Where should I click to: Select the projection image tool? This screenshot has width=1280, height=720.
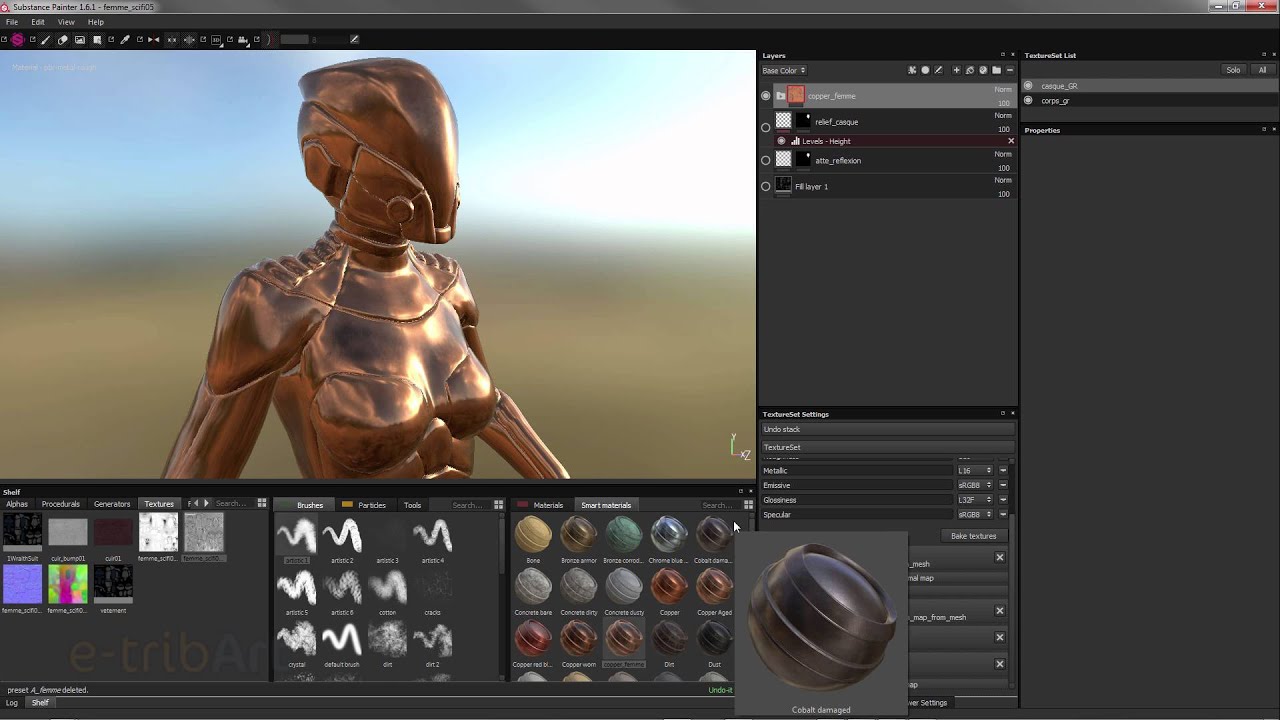pyautogui.click(x=80, y=40)
